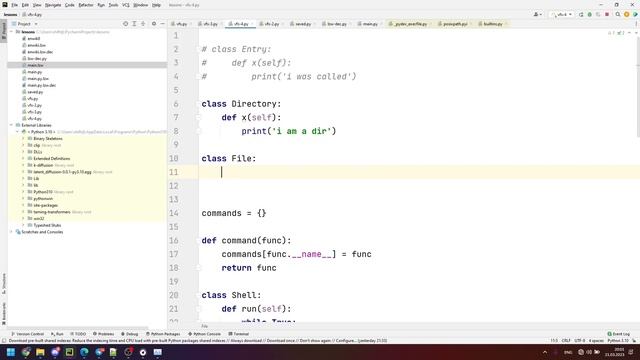Hide the Project tool window
The image size is (640, 360).
click(x=162, y=24)
